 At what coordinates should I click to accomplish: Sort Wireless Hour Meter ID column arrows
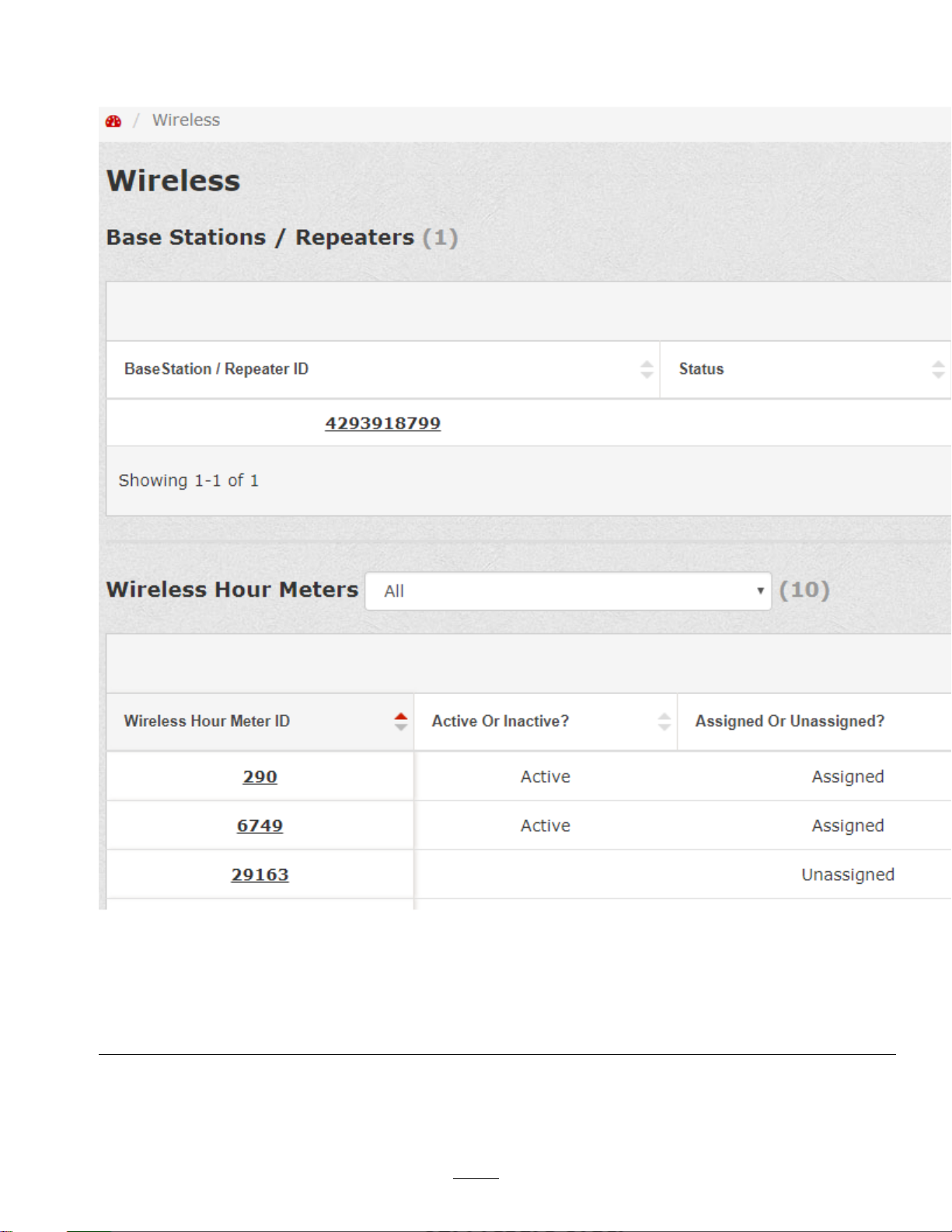pos(401,721)
